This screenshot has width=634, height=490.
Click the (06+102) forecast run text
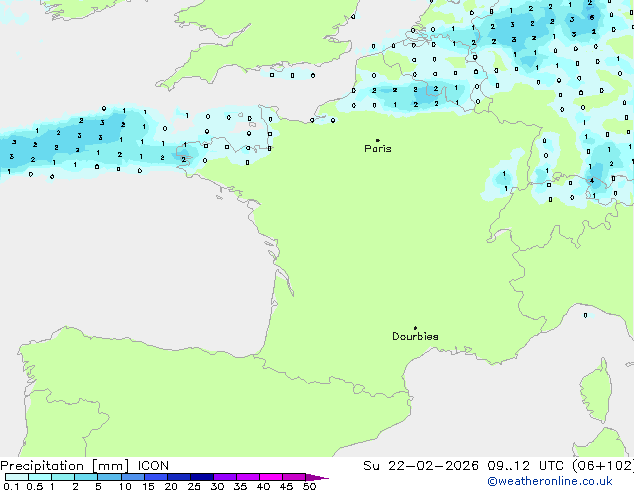click(x=603, y=466)
